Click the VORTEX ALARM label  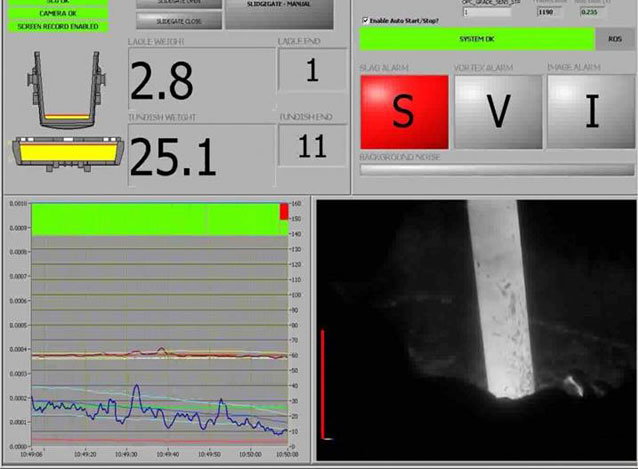tap(483, 68)
